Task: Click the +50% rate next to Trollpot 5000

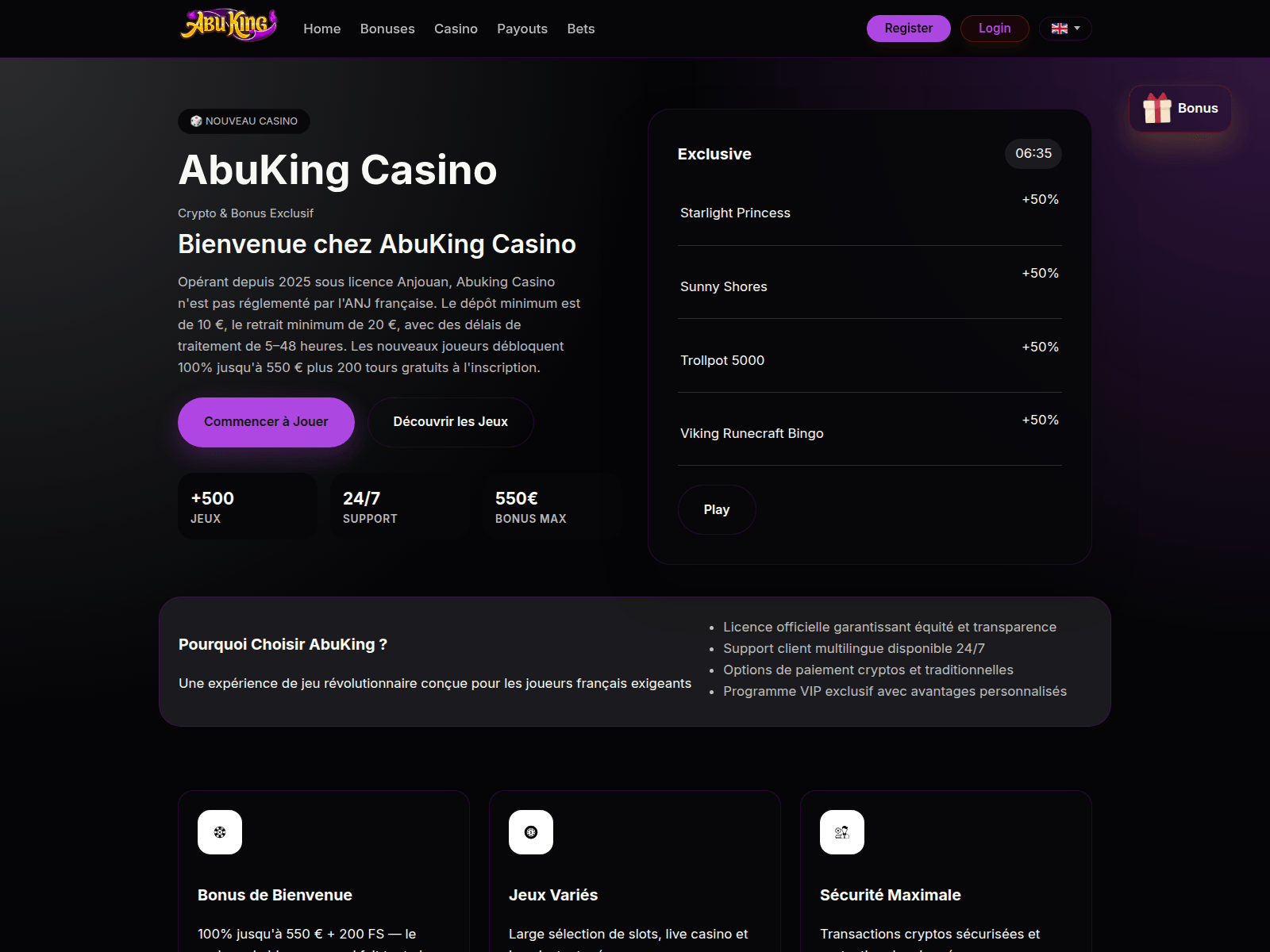Action: 1040,347
